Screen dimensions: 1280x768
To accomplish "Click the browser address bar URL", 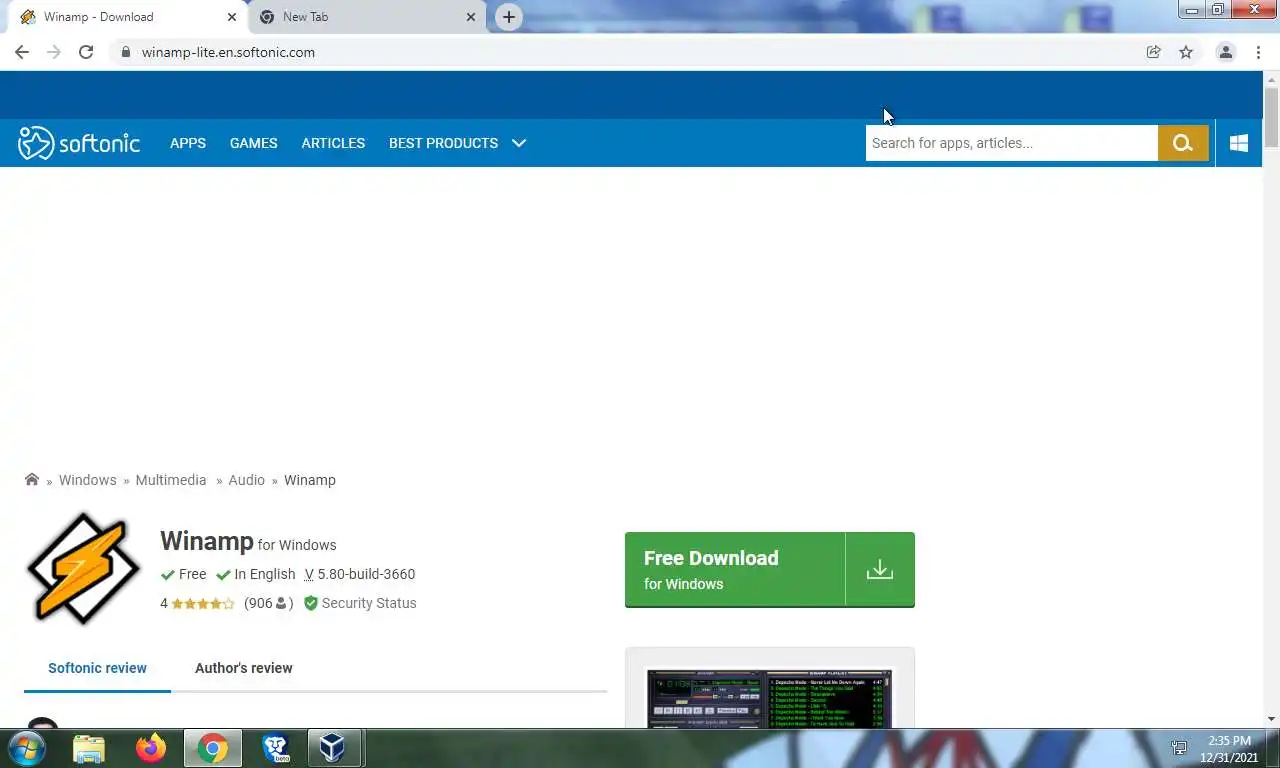I will click(228, 52).
